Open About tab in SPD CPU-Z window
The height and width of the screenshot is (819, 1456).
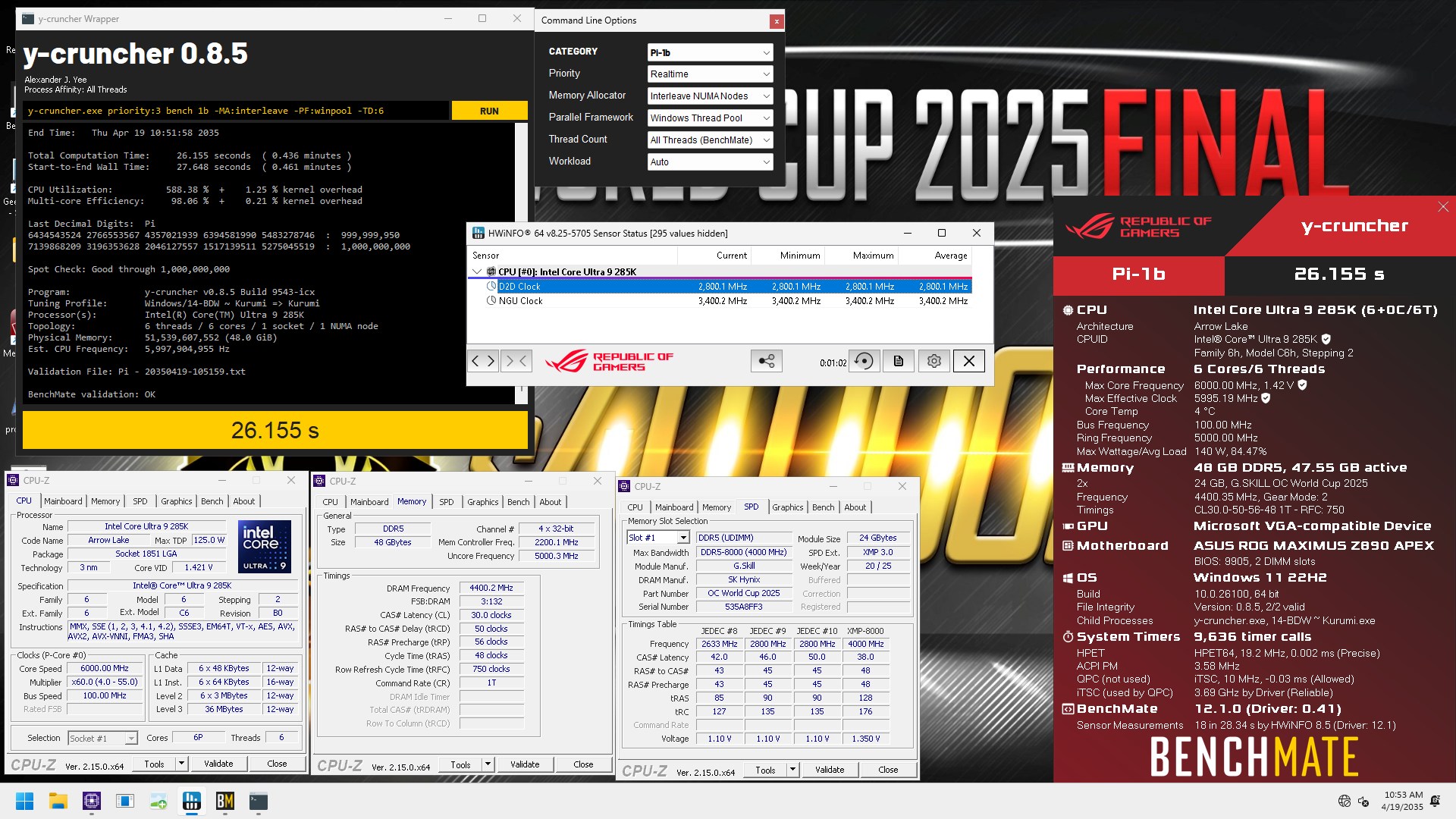coord(855,507)
